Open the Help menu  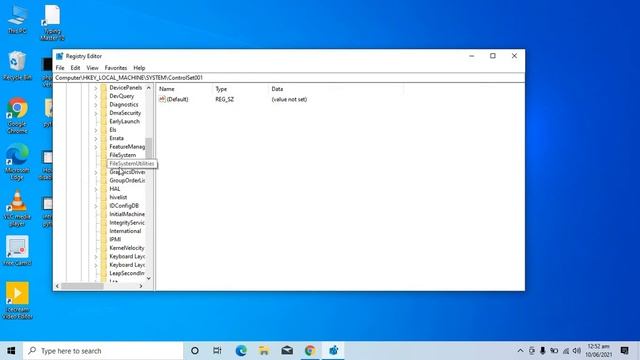[139, 68]
